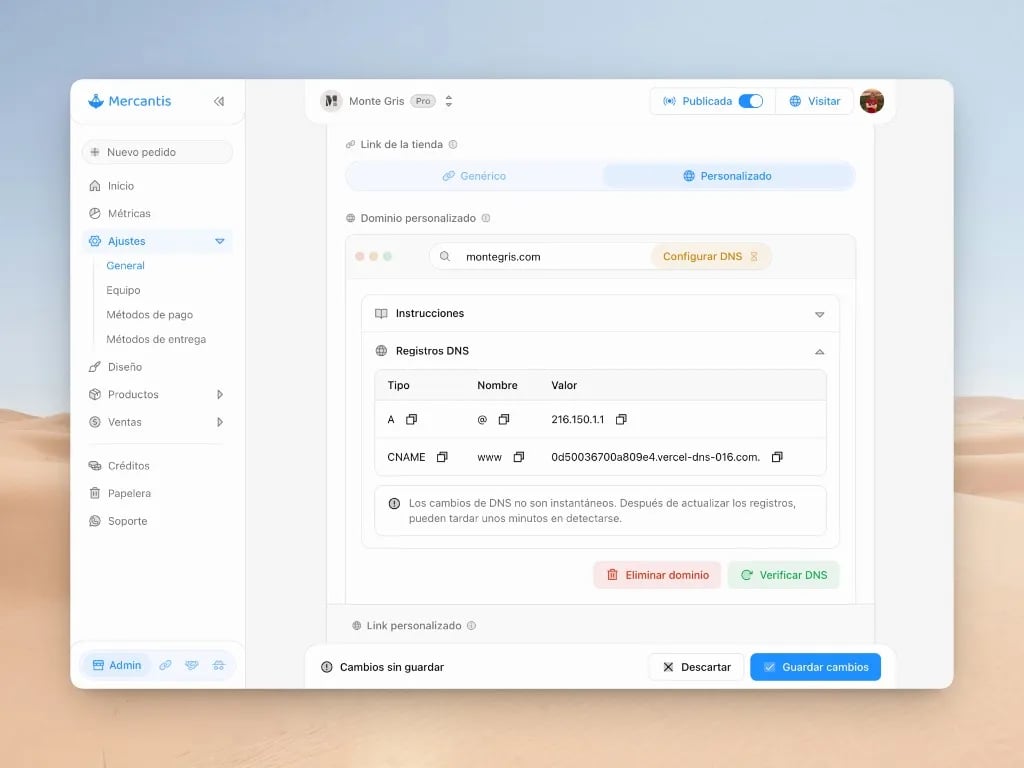Click Verificar DNS button
Image resolution: width=1024 pixels, height=768 pixels.
click(784, 575)
